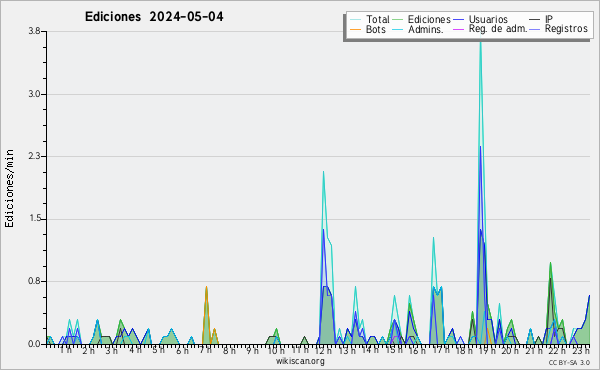Click the Registros legend label
This screenshot has height=370, width=600.
click(566, 29)
